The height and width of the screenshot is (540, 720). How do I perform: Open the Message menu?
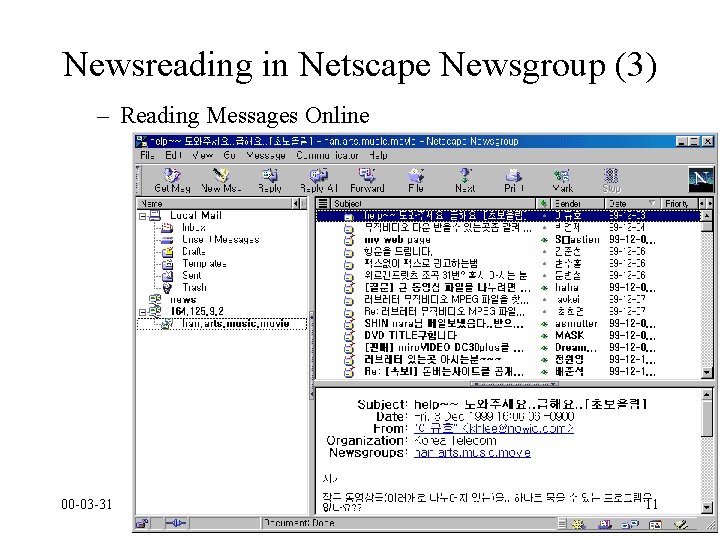[266, 155]
